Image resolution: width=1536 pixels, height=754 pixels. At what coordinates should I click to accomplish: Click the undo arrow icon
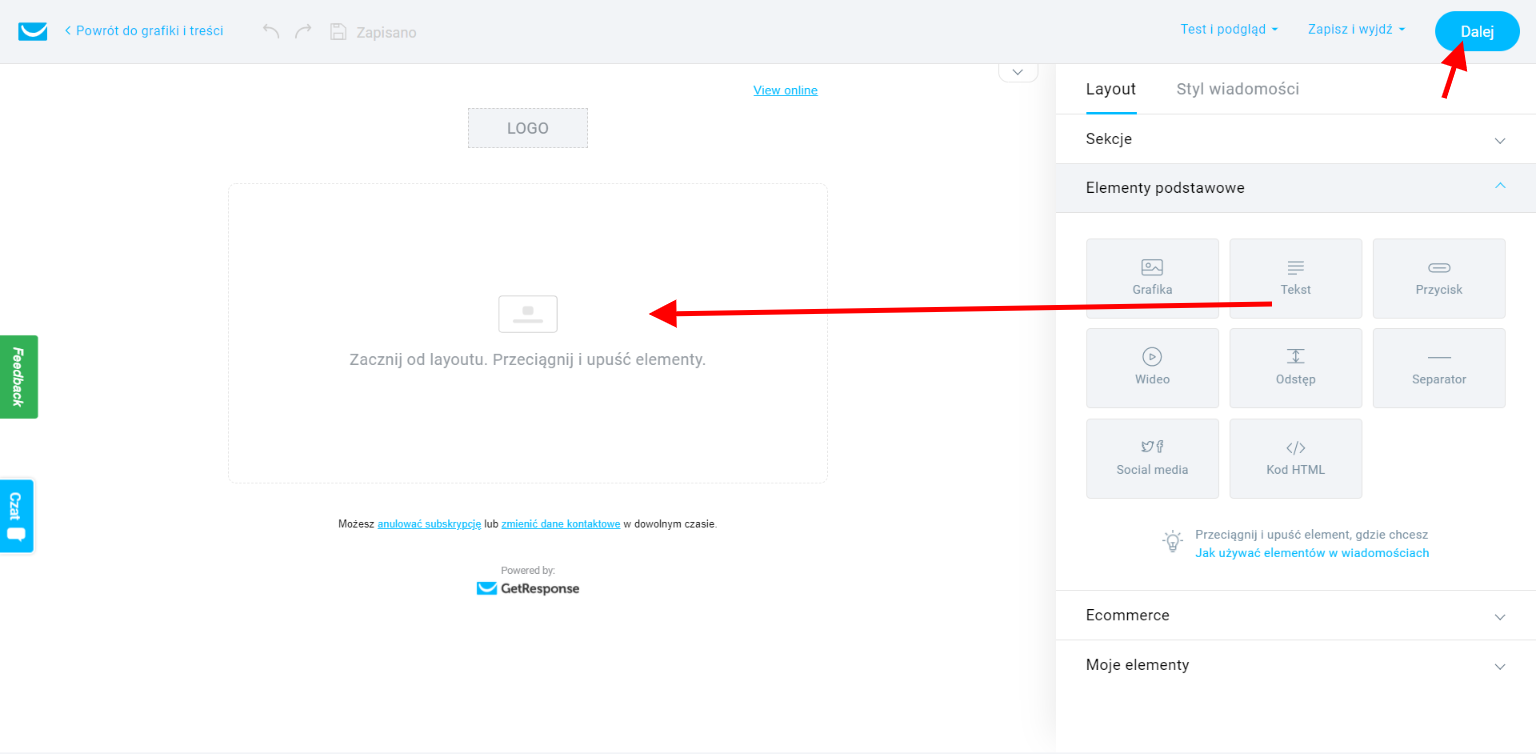[x=271, y=31]
